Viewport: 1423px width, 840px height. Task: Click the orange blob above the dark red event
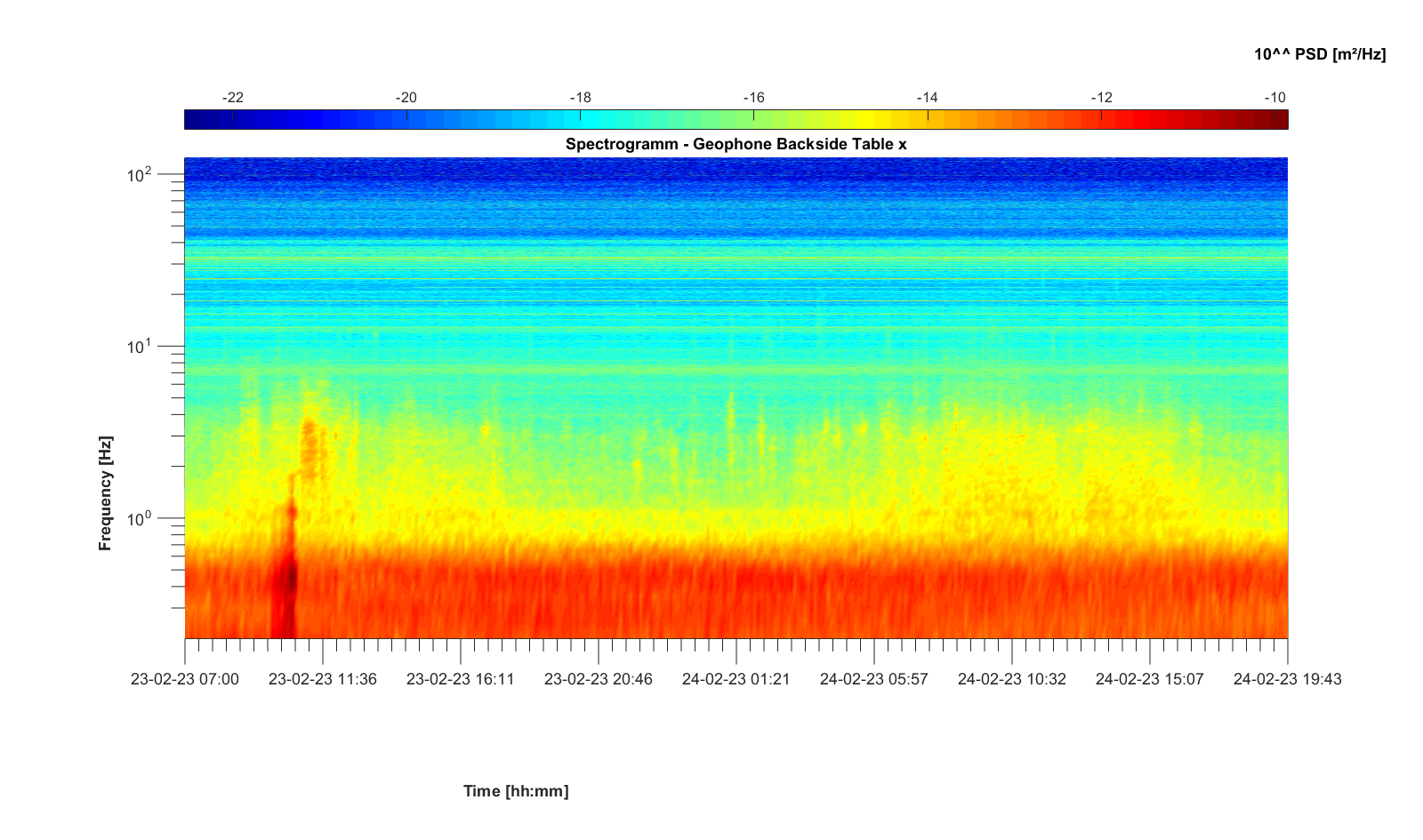[310, 444]
